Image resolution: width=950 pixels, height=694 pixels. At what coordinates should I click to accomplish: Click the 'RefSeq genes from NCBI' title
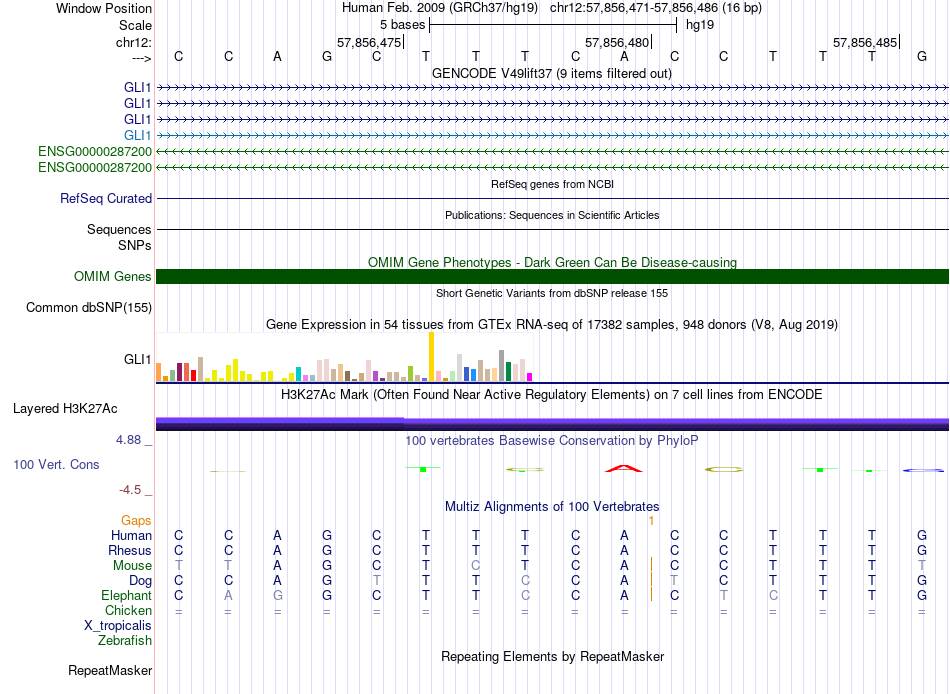[x=552, y=184]
